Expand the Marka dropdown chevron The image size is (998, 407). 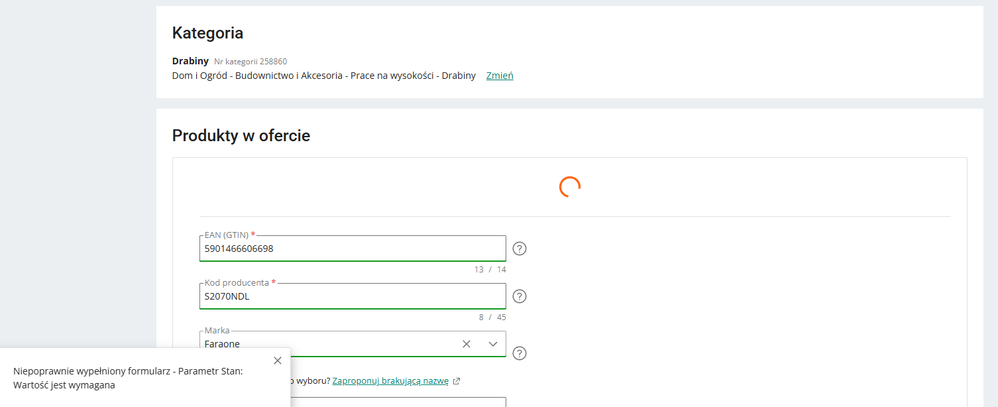click(493, 344)
